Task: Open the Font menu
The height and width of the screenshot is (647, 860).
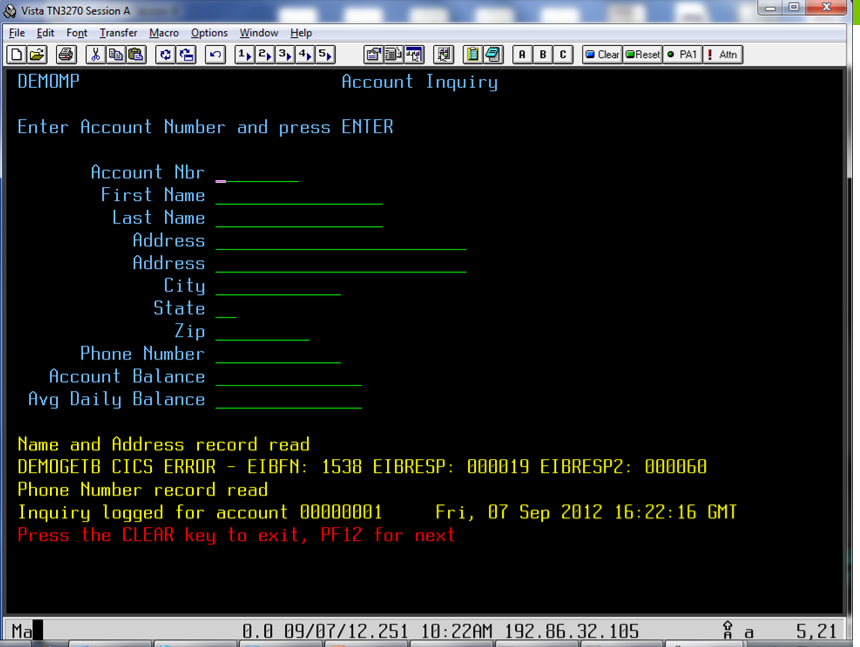Action: [76, 33]
